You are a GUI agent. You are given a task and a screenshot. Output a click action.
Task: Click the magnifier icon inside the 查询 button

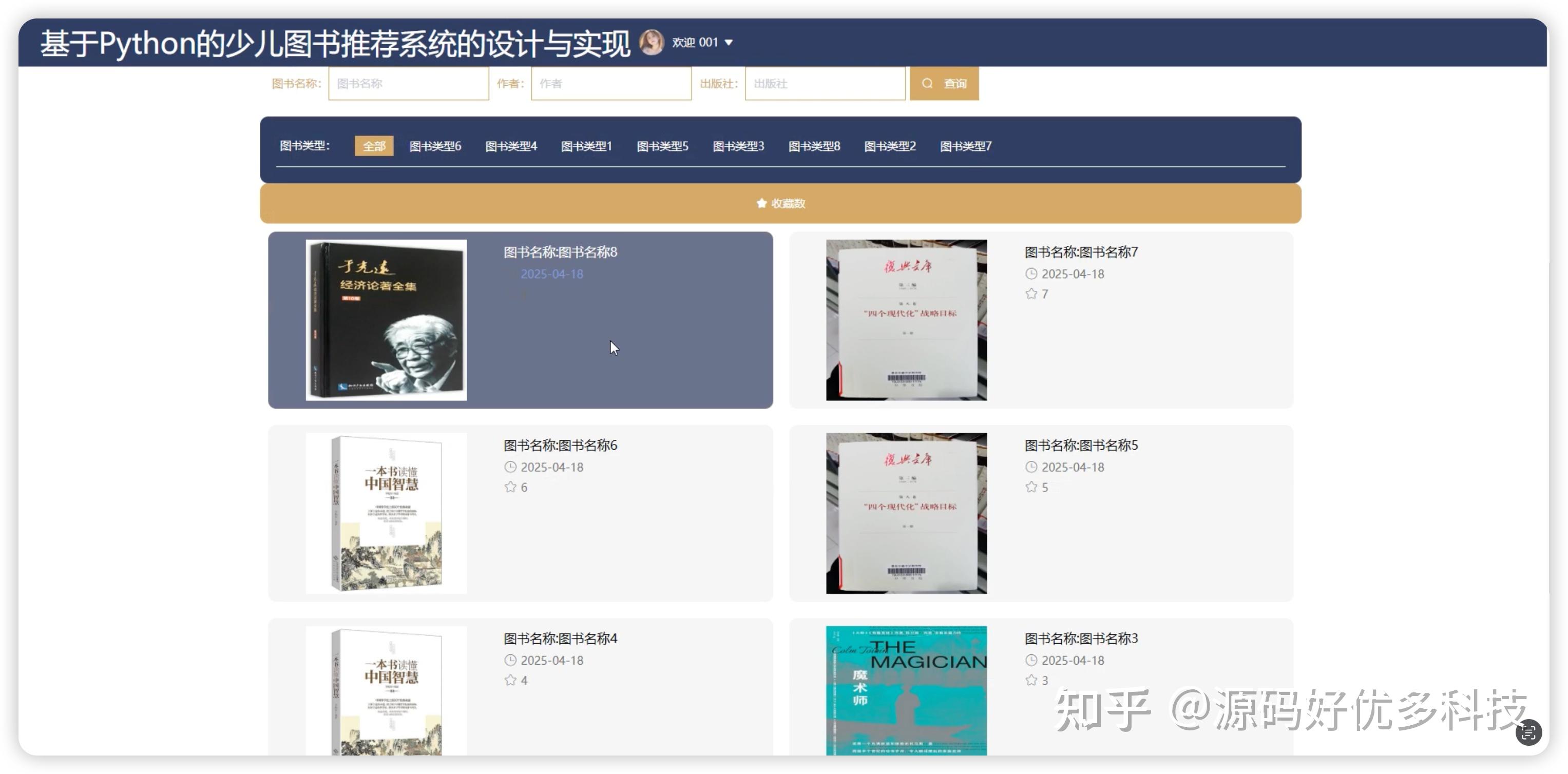(927, 83)
